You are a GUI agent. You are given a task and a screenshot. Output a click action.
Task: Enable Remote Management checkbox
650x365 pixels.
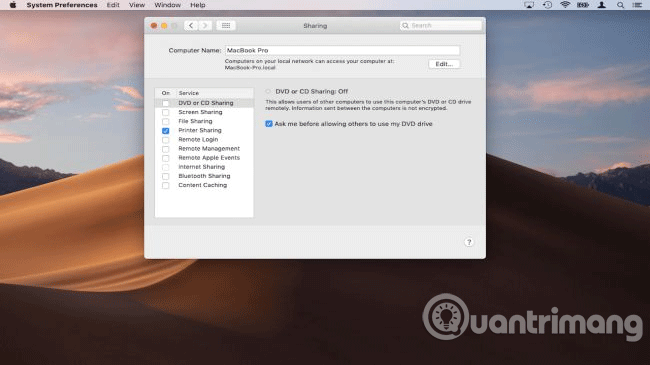point(165,148)
